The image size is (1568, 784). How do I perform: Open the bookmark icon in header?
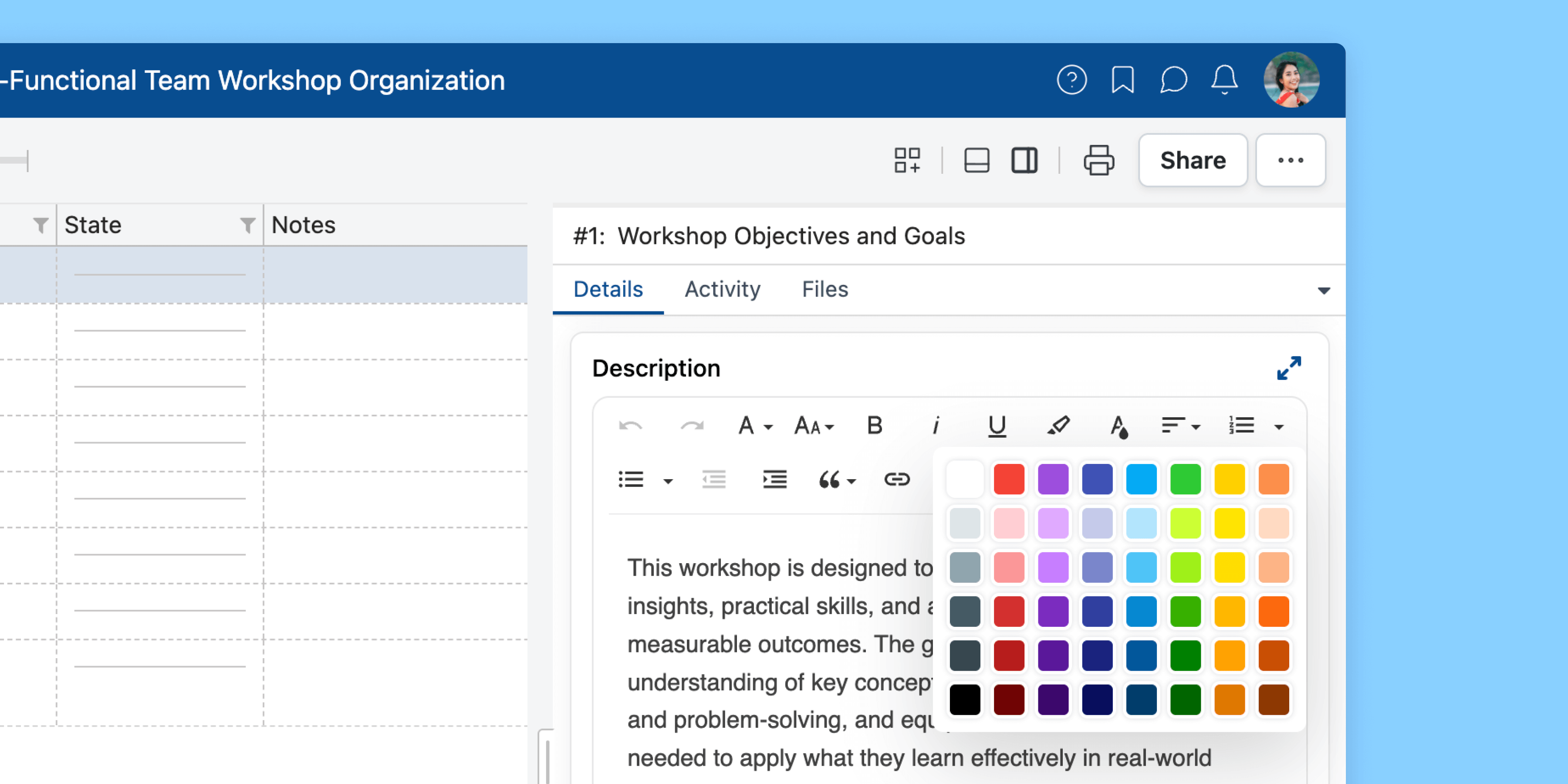click(1122, 80)
